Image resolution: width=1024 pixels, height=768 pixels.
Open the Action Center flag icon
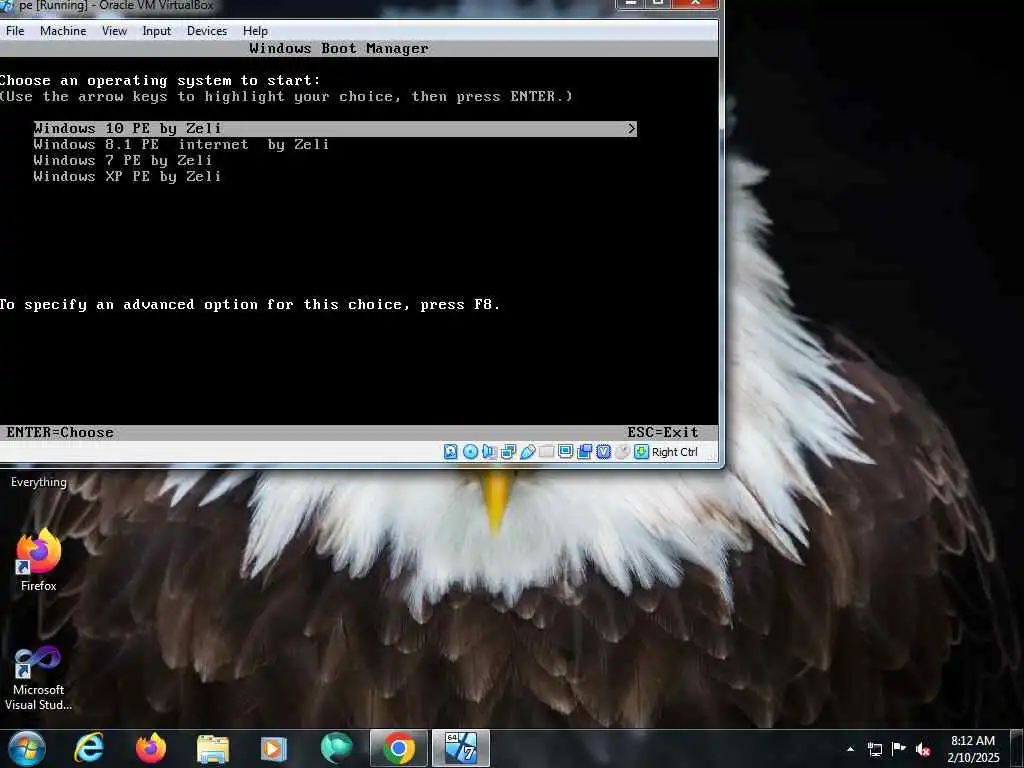tap(899, 749)
